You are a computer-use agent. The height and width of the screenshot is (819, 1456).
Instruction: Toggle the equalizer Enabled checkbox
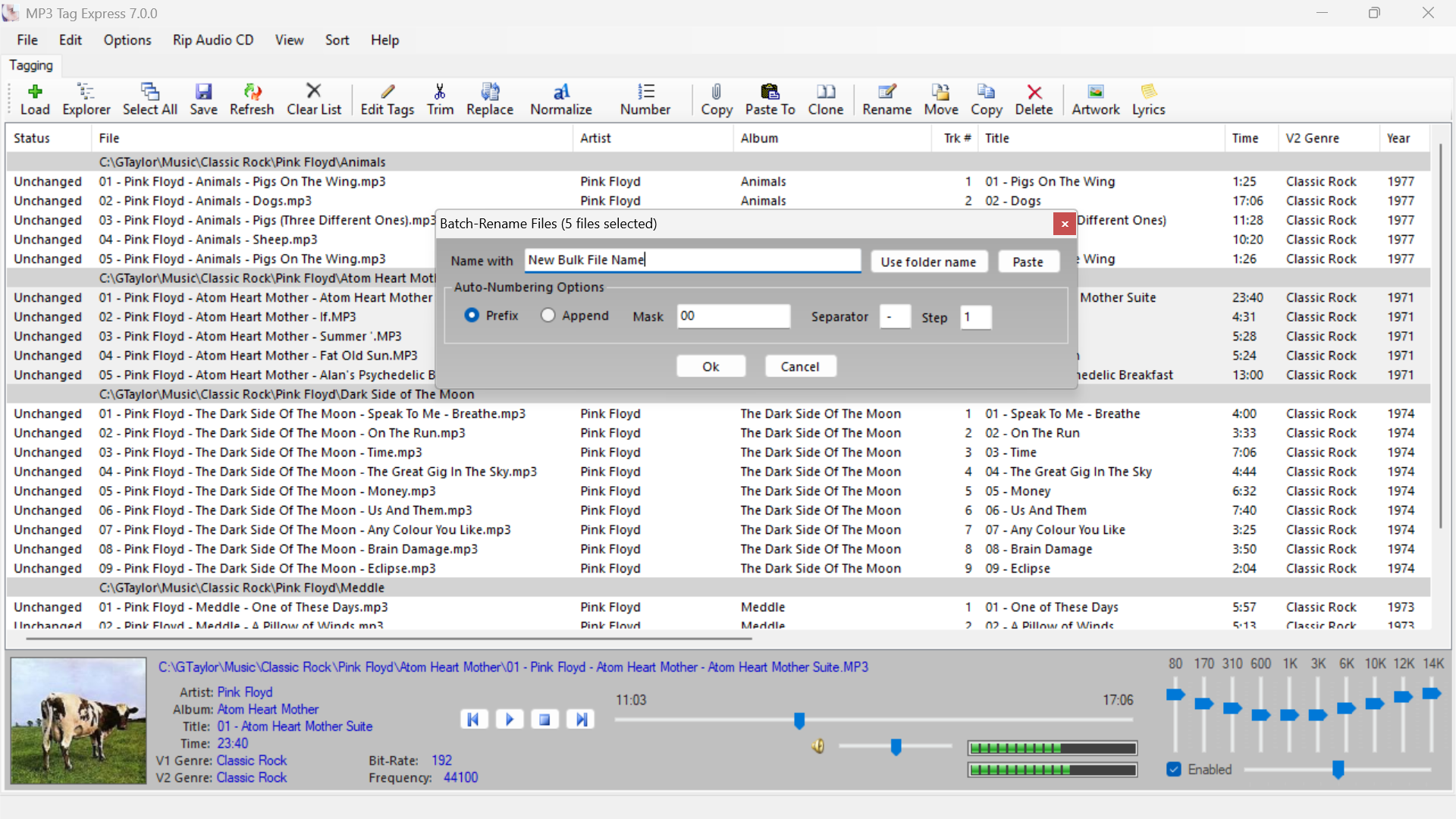click(1174, 769)
